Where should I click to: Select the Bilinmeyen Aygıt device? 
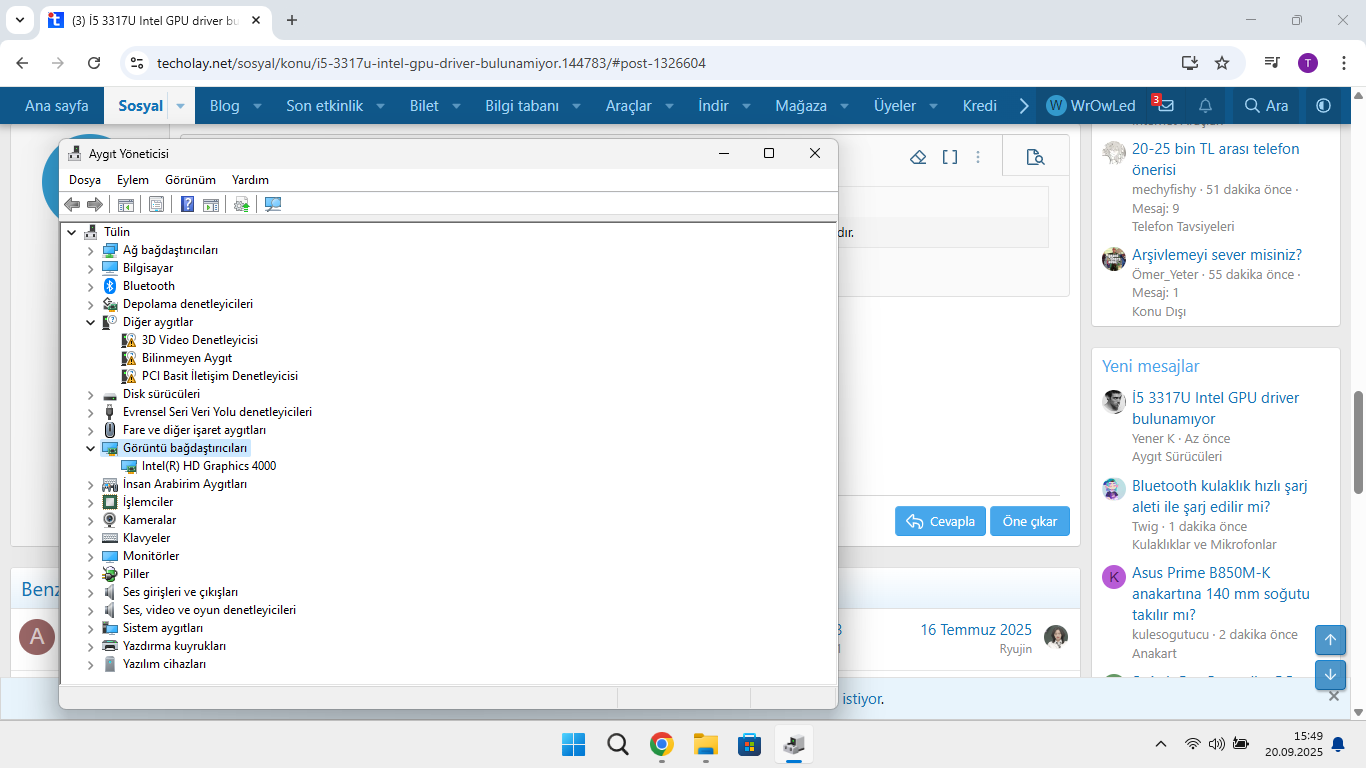186,358
